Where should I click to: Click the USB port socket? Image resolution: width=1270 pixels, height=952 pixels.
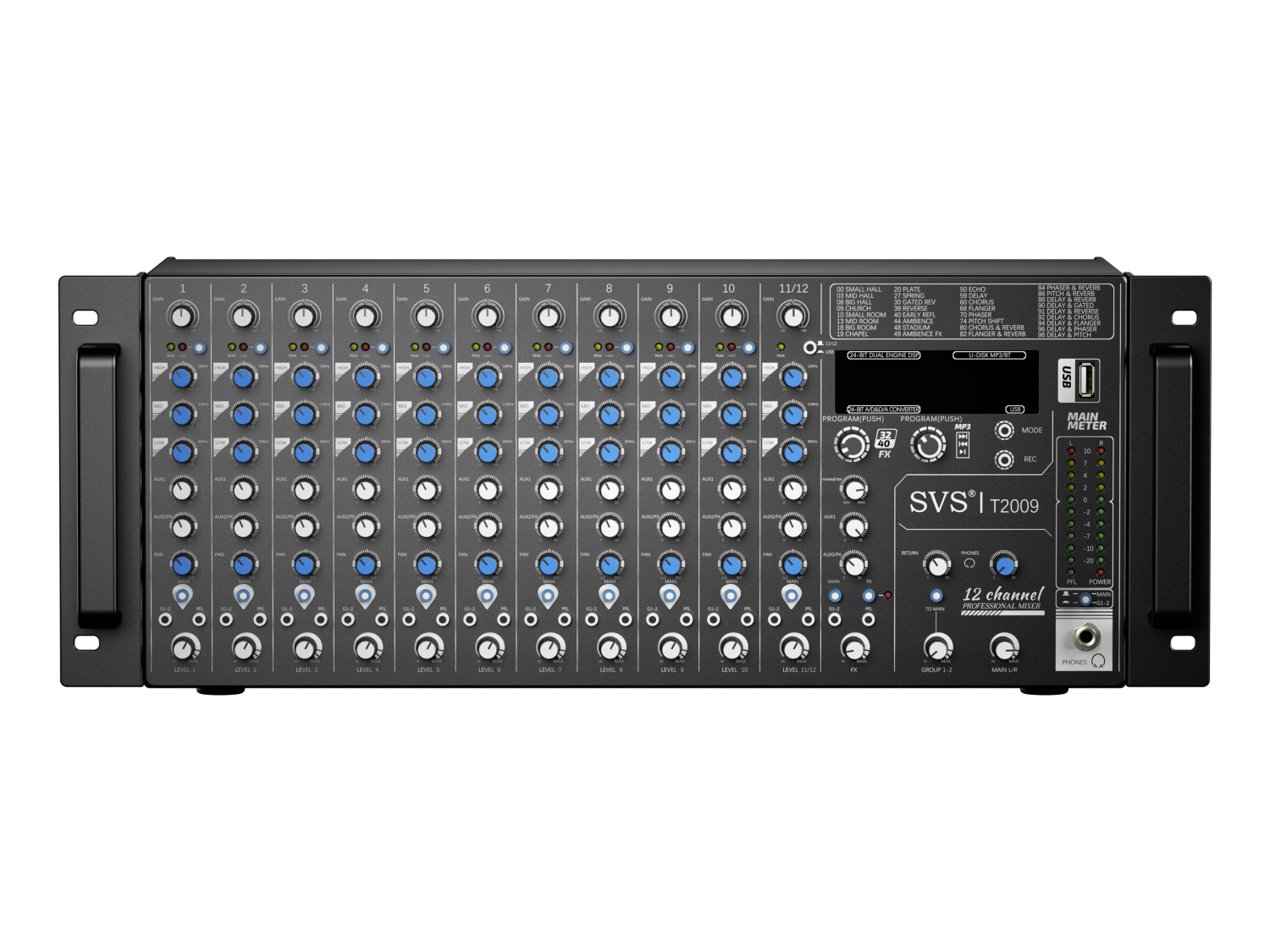pyautogui.click(x=1089, y=379)
